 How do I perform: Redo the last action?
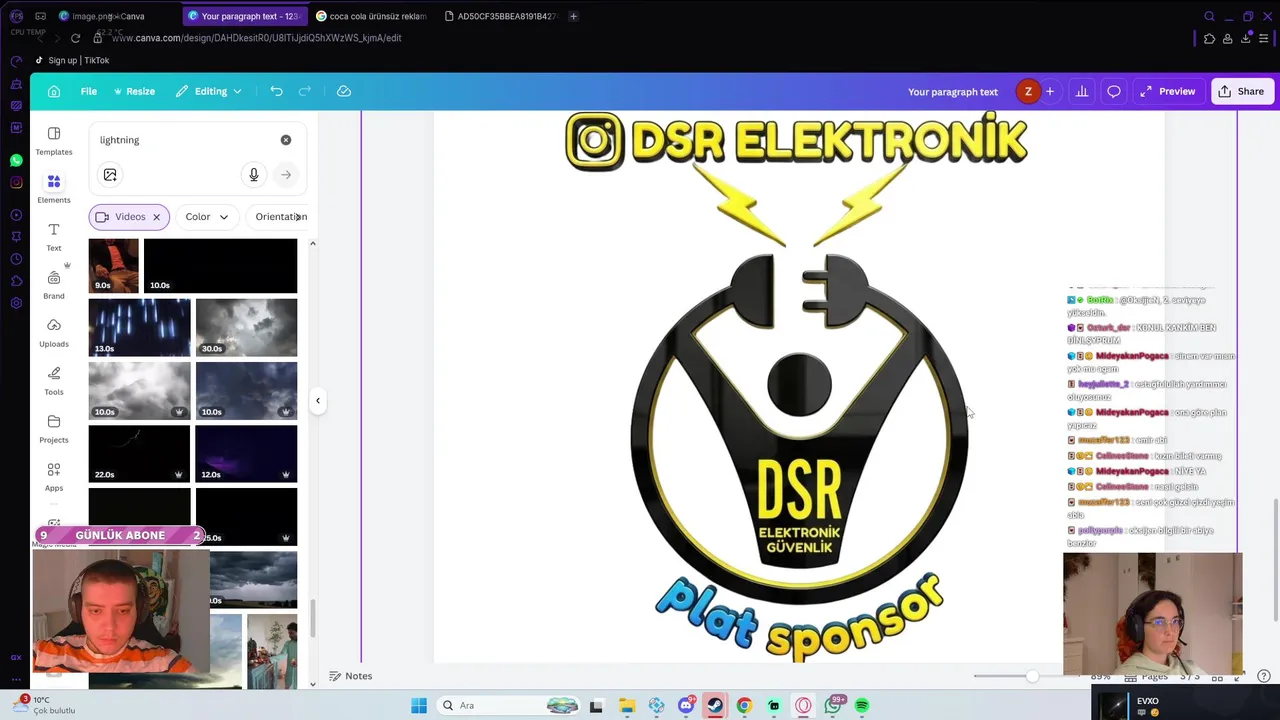pyautogui.click(x=305, y=91)
